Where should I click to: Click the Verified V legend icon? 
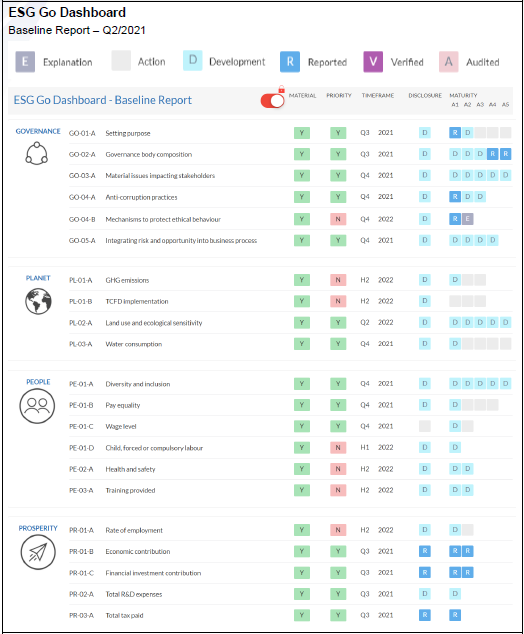coord(373,62)
